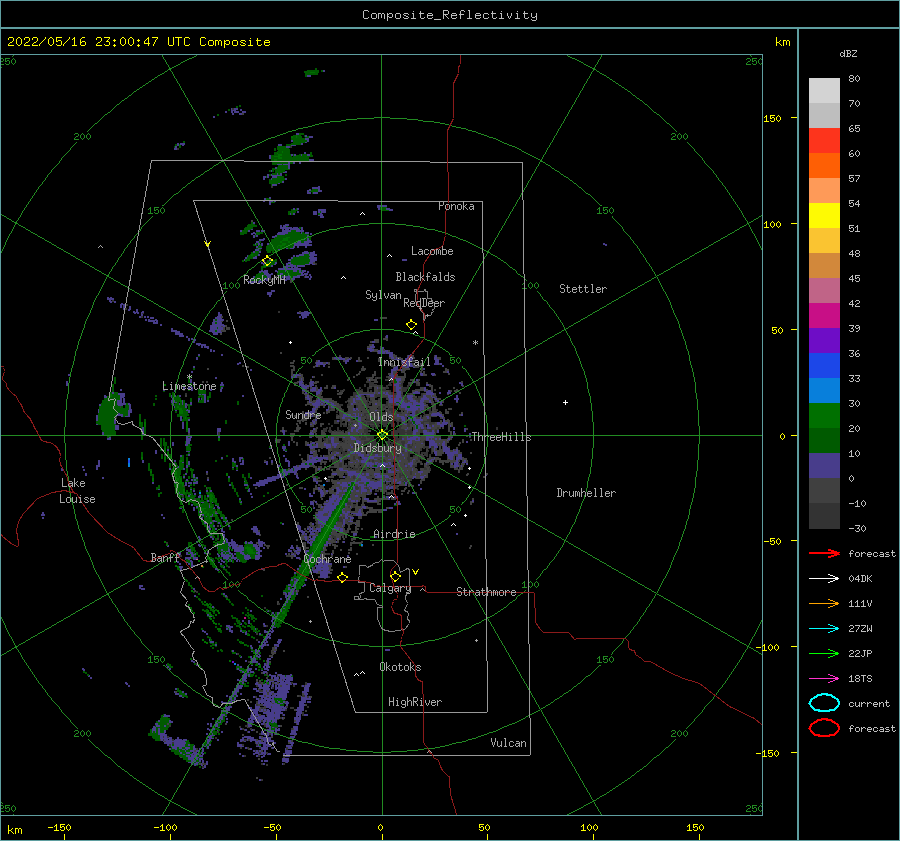Select the pink 45-42 dBZ swatch

pyautogui.click(x=824, y=290)
